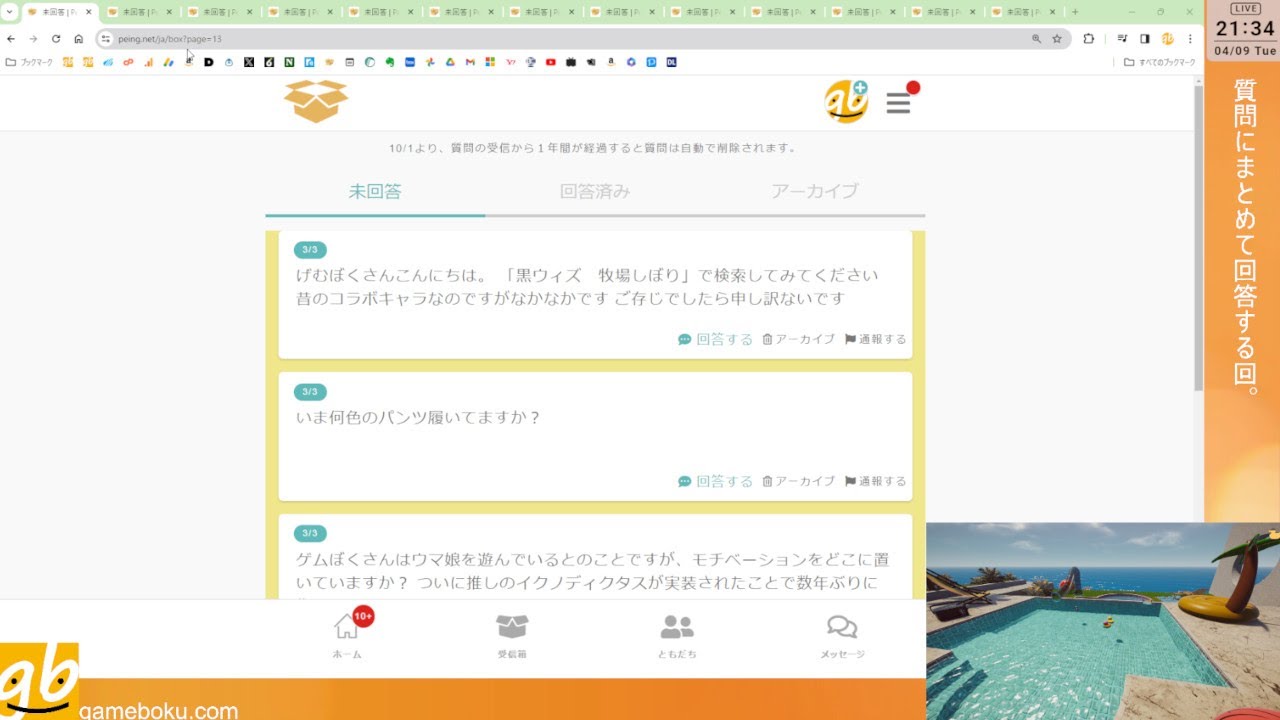This screenshot has width=1280, height=720.
Task: Click the Peing avatar icon with plus badge
Action: point(846,100)
